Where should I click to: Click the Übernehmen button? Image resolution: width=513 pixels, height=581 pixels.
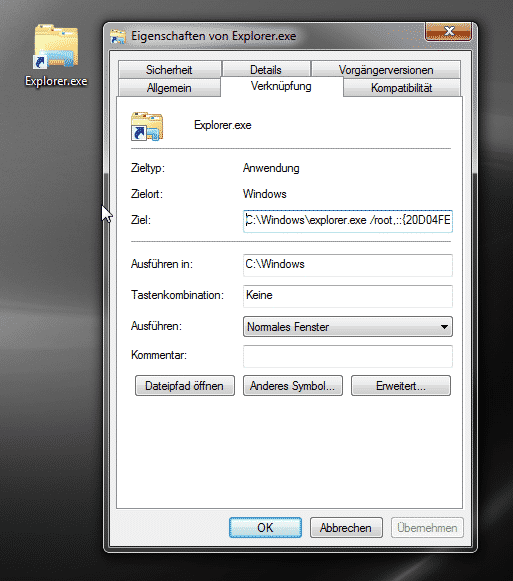pos(427,527)
